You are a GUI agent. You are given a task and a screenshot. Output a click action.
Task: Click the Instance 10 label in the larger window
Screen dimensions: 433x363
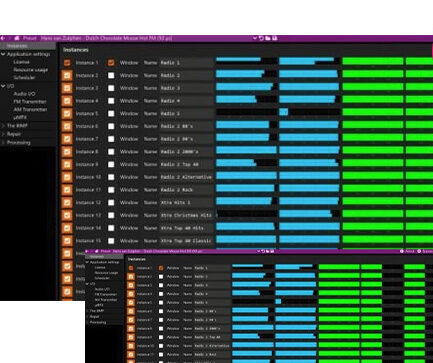point(88,177)
